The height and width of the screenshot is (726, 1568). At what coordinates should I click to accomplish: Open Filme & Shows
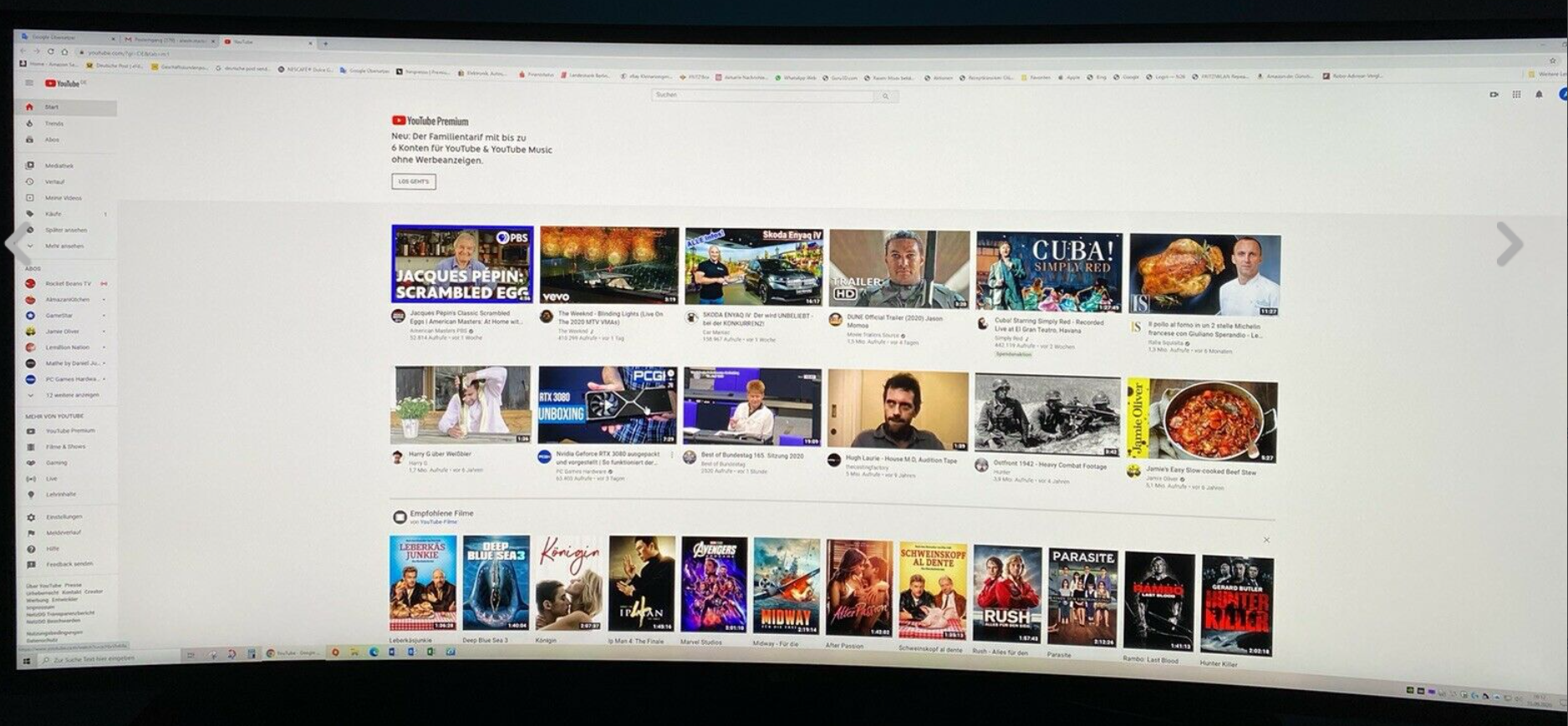click(66, 447)
